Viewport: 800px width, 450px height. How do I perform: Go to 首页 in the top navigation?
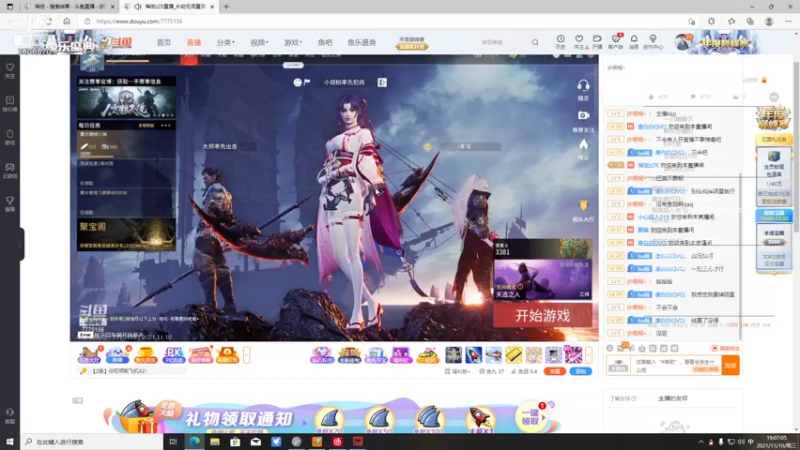(x=164, y=42)
